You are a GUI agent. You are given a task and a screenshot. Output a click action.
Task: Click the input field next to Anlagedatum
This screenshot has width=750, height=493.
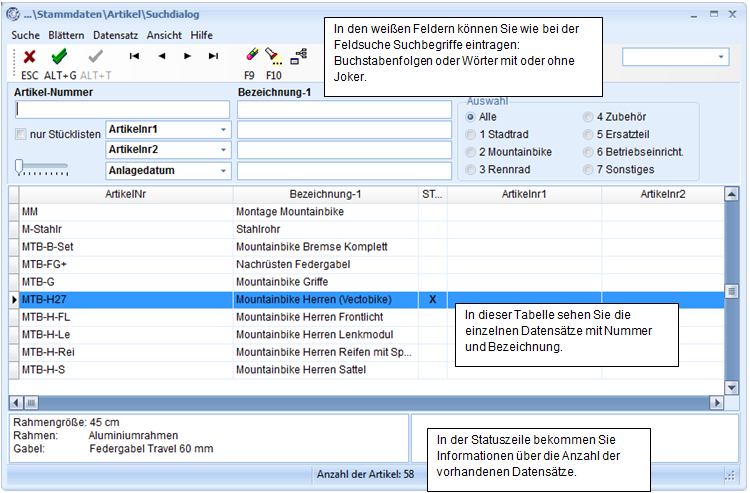[x=344, y=171]
